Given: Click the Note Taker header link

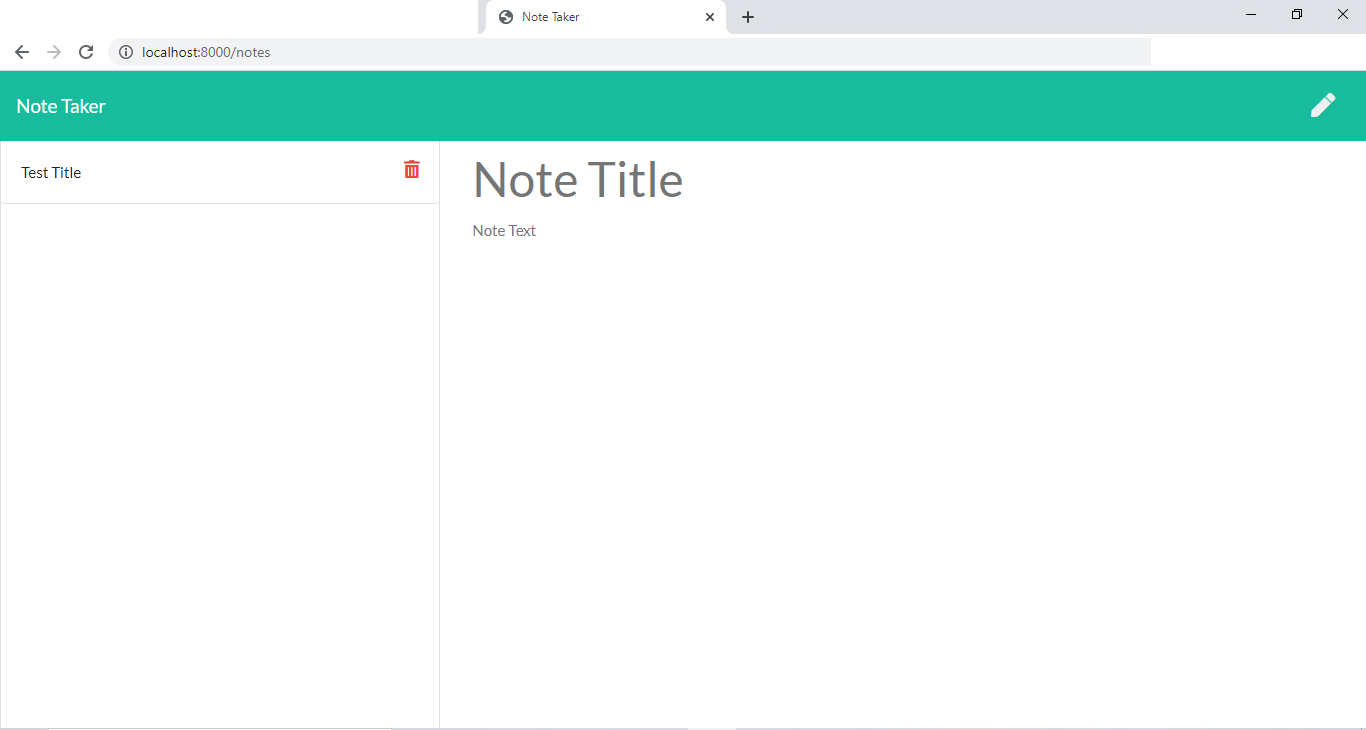Looking at the screenshot, I should [x=61, y=106].
